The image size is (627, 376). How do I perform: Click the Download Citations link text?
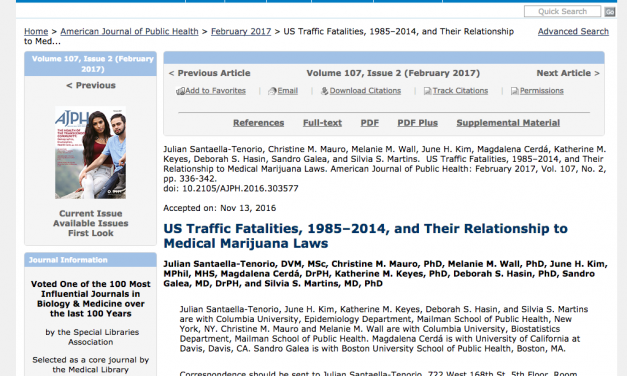pyautogui.click(x=365, y=91)
